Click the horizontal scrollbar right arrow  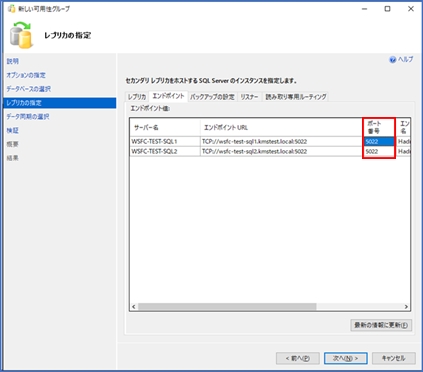pyautogui.click(x=406, y=307)
